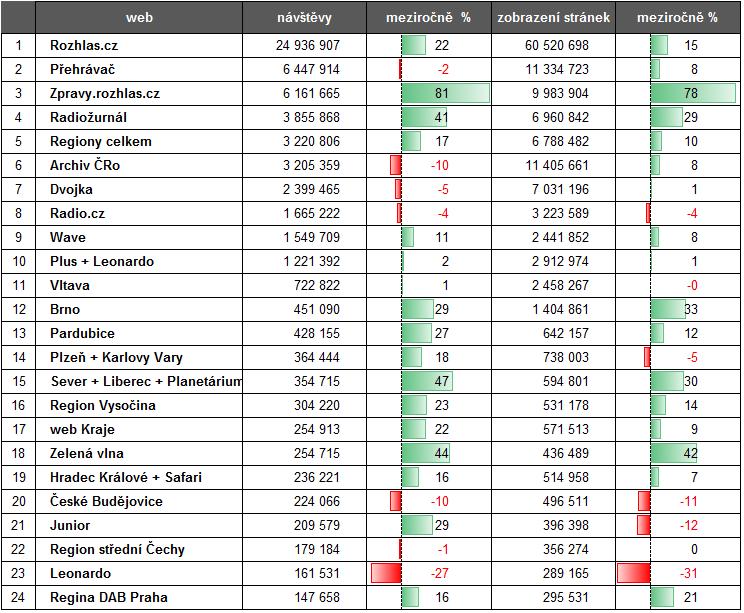Click the Přehrávač row name
This screenshot has height=613, width=744.
pos(83,69)
